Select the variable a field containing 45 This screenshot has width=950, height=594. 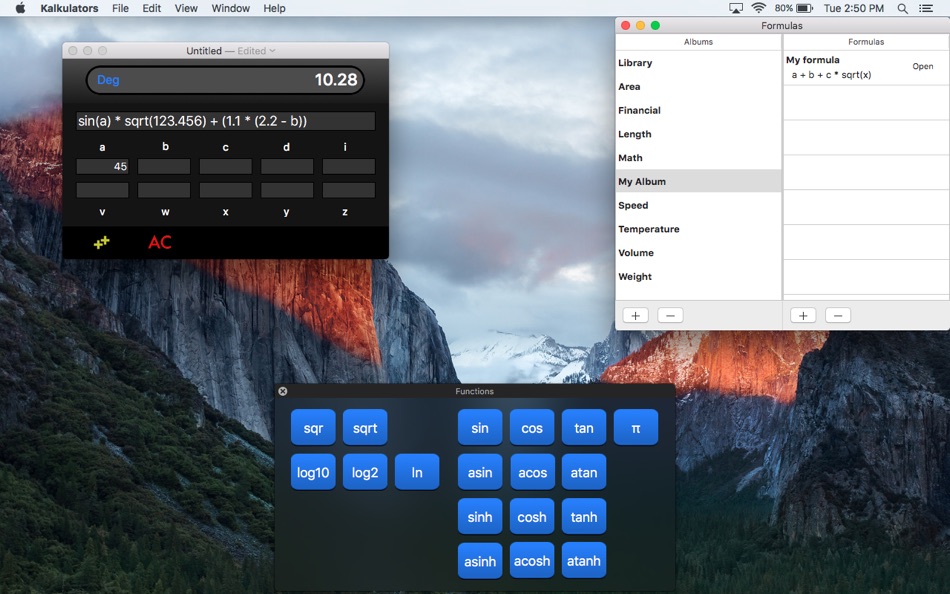click(102, 167)
